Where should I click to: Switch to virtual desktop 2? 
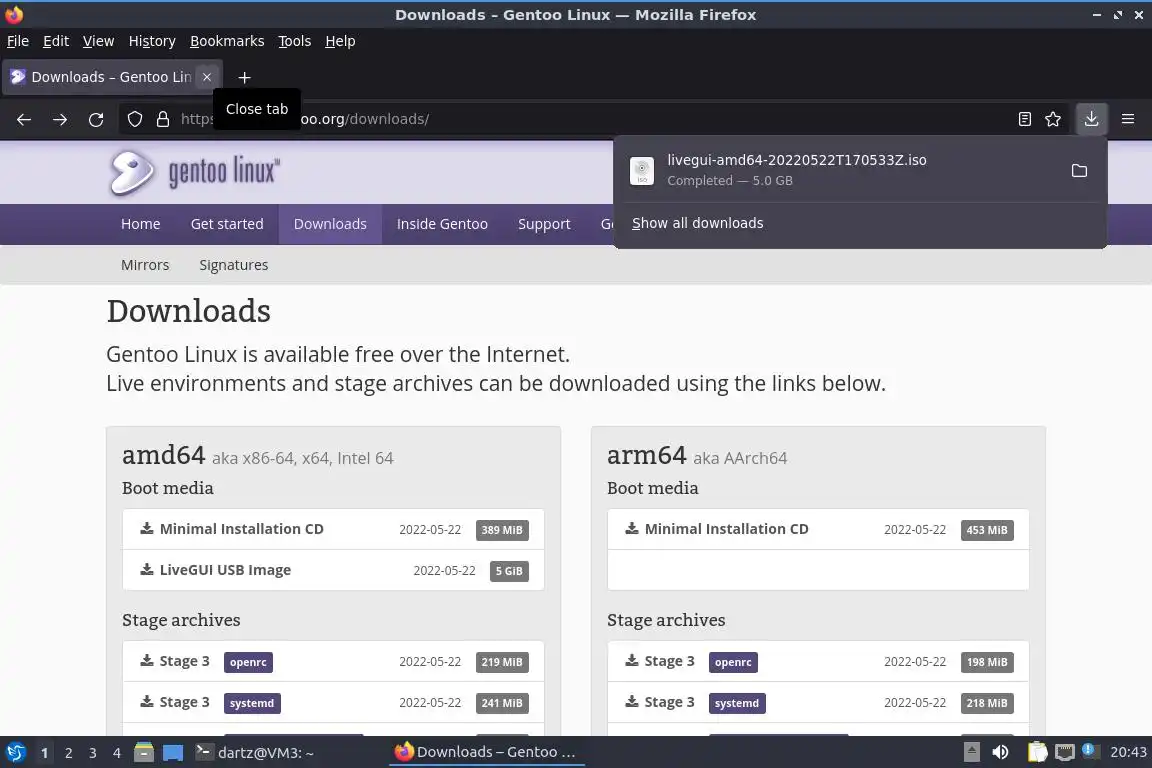[68, 753]
